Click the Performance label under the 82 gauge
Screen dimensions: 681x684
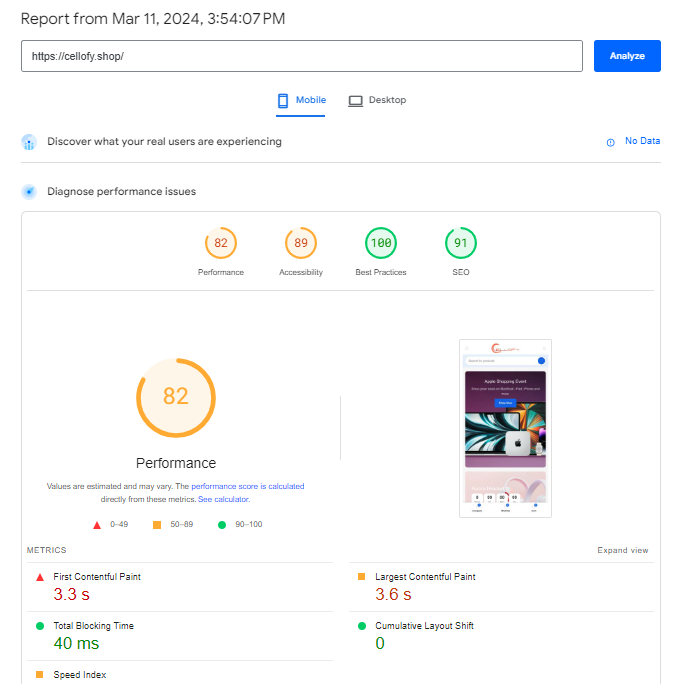pos(221,272)
